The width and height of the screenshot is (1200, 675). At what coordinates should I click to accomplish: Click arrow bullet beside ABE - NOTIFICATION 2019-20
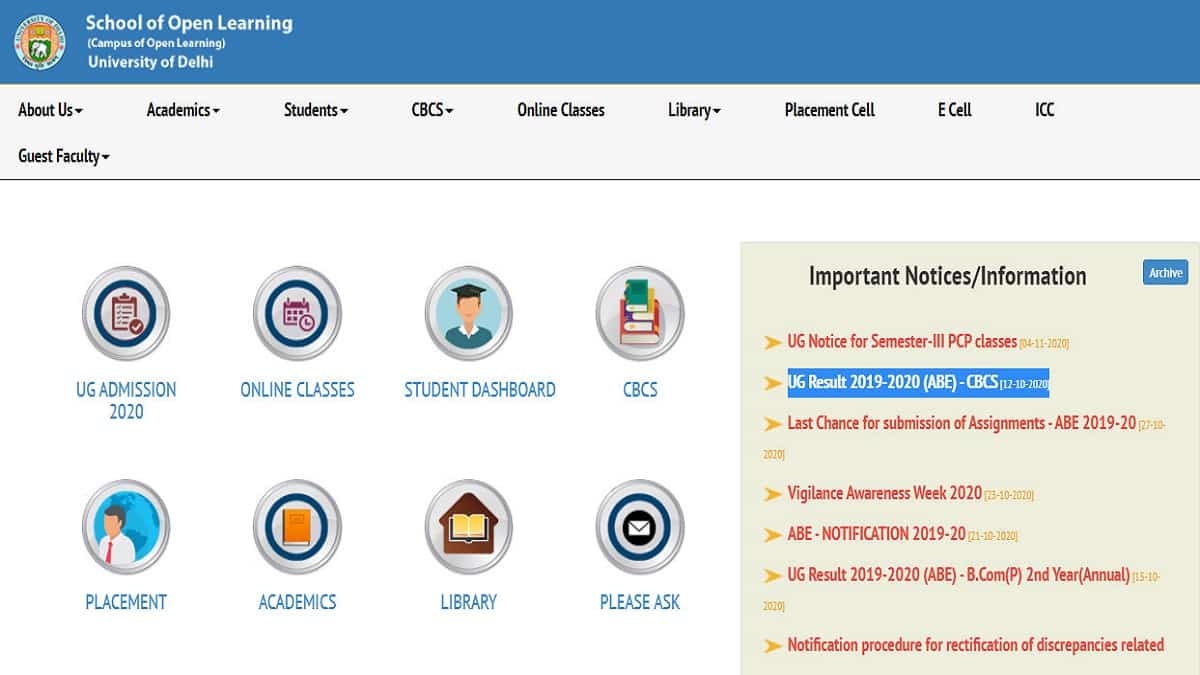point(772,535)
